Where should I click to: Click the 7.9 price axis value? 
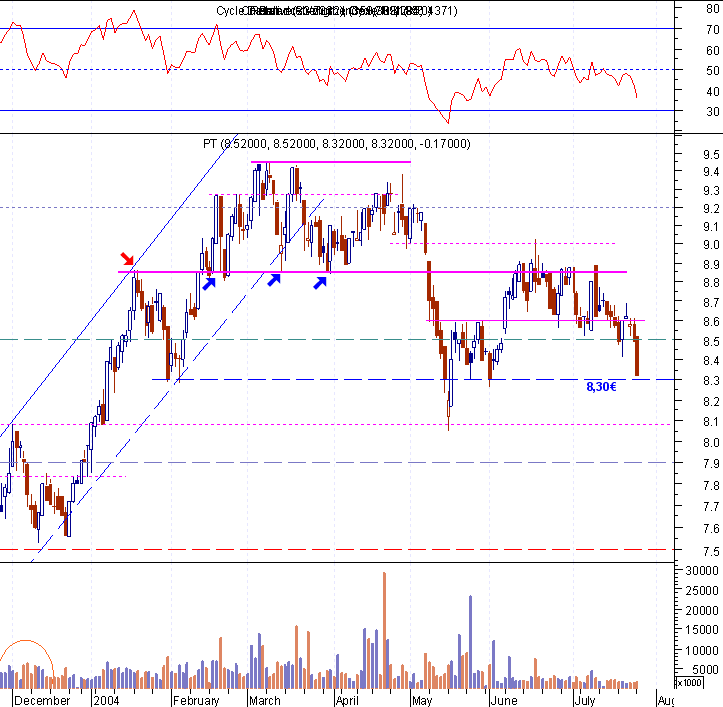[711, 463]
